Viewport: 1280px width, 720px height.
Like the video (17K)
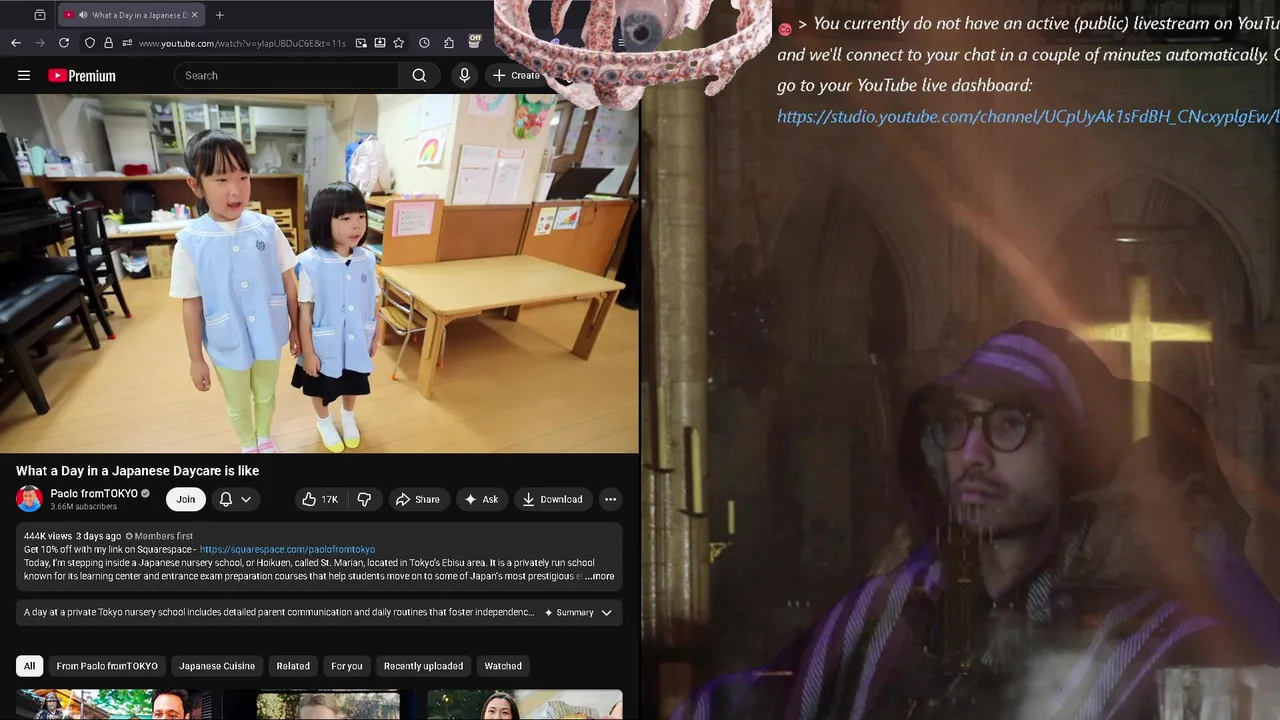[x=321, y=499]
